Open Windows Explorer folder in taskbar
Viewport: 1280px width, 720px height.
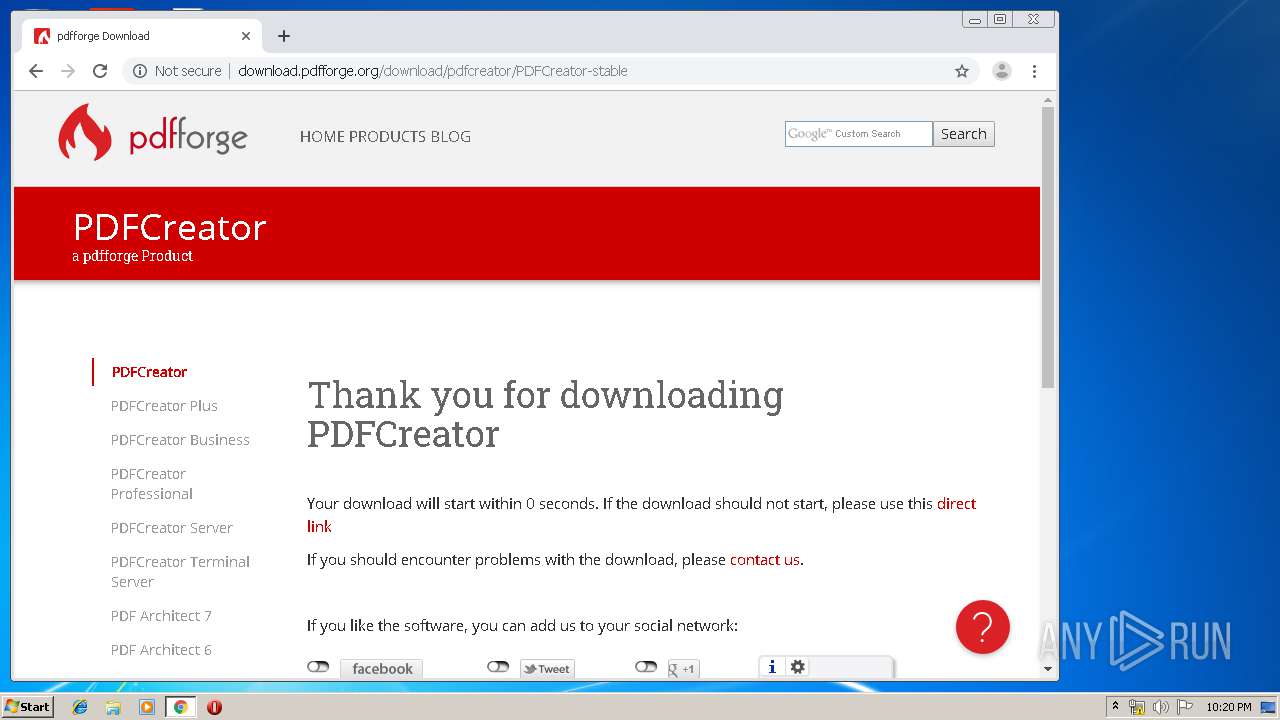113,707
